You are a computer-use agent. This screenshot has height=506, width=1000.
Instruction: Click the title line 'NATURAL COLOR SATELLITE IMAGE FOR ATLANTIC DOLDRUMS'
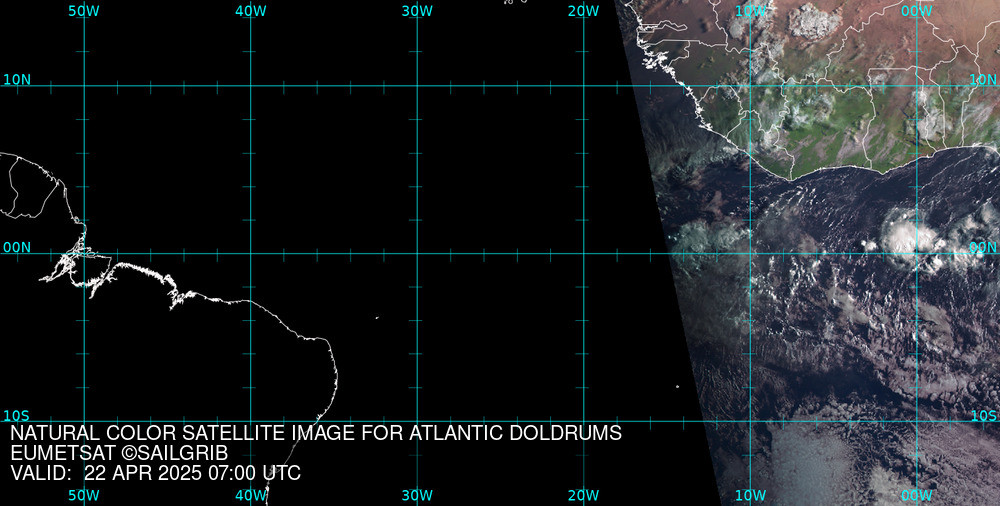[x=316, y=433]
